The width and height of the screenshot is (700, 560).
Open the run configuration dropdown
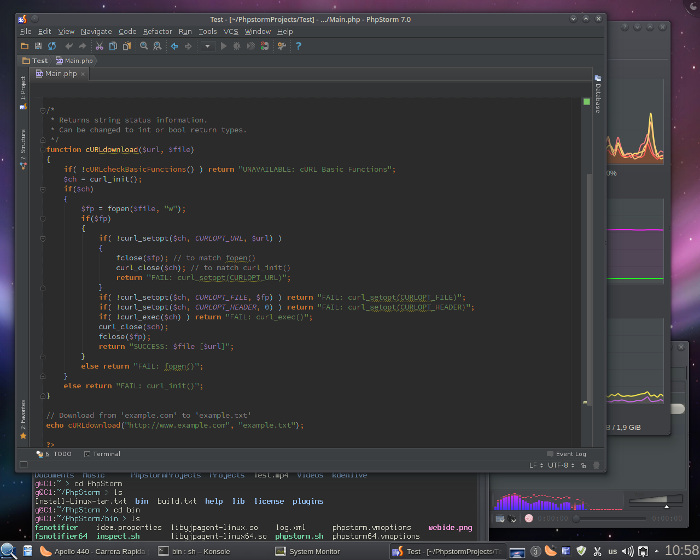click(x=207, y=46)
